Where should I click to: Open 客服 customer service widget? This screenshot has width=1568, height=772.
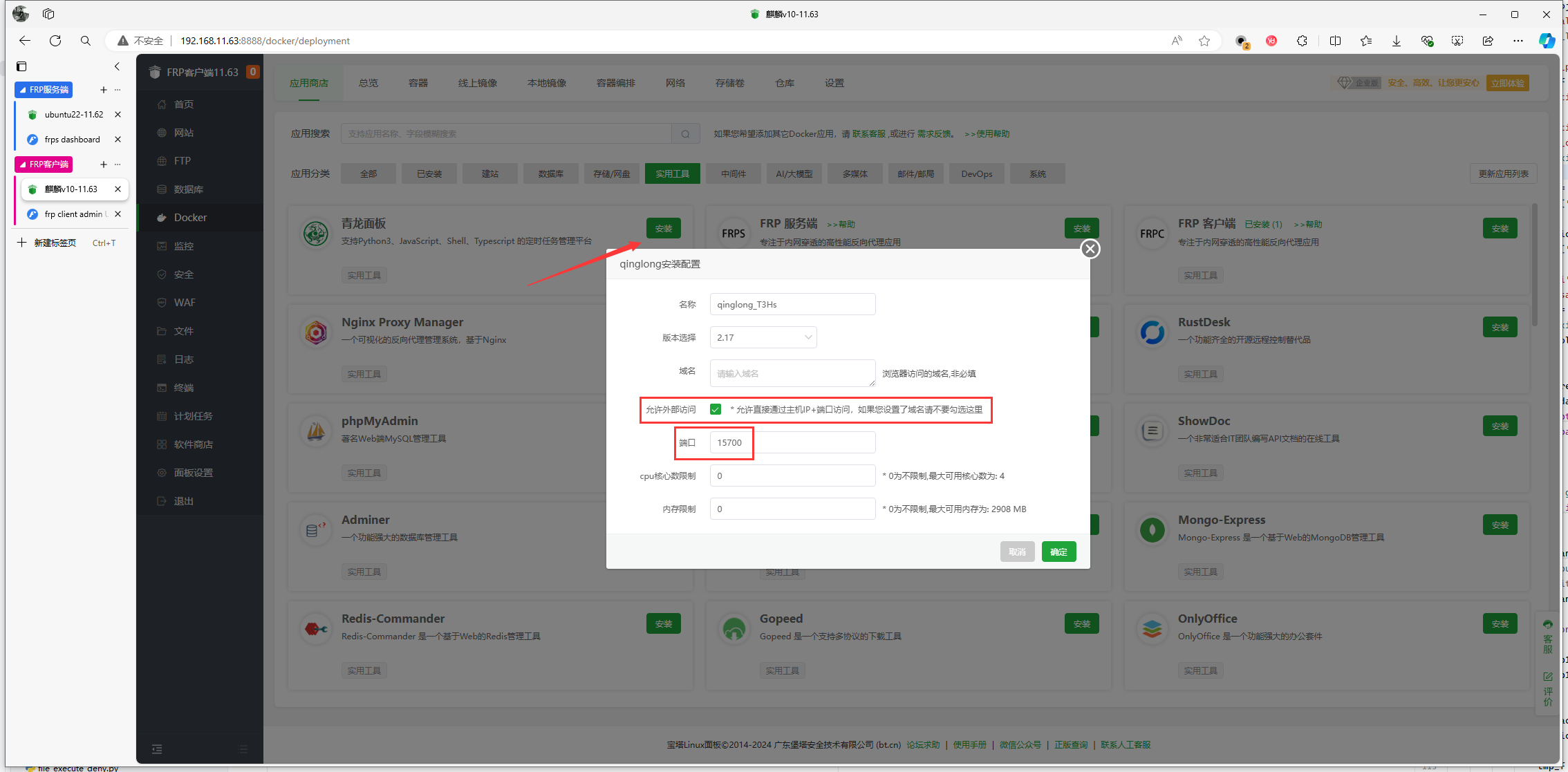tap(1548, 636)
